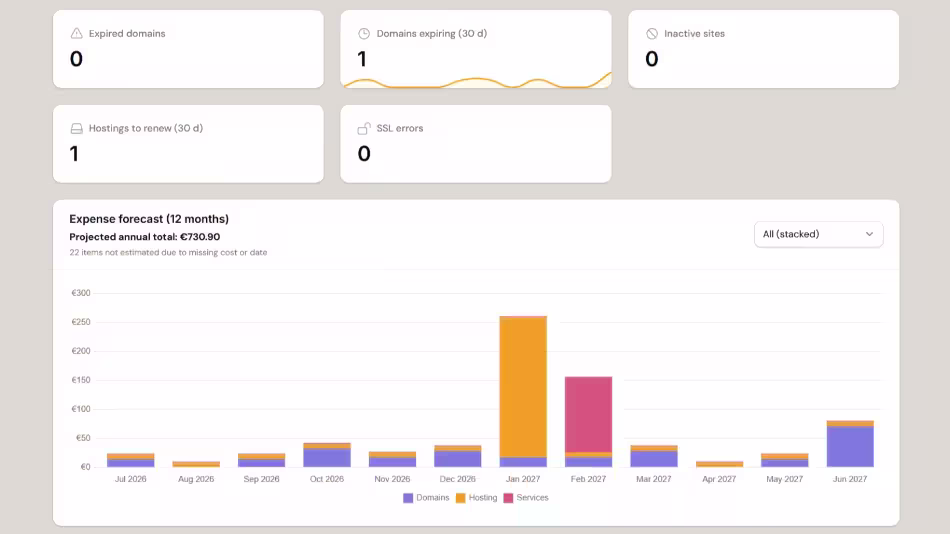
Task: Click the Hosting legend label
Action: [x=483, y=498]
